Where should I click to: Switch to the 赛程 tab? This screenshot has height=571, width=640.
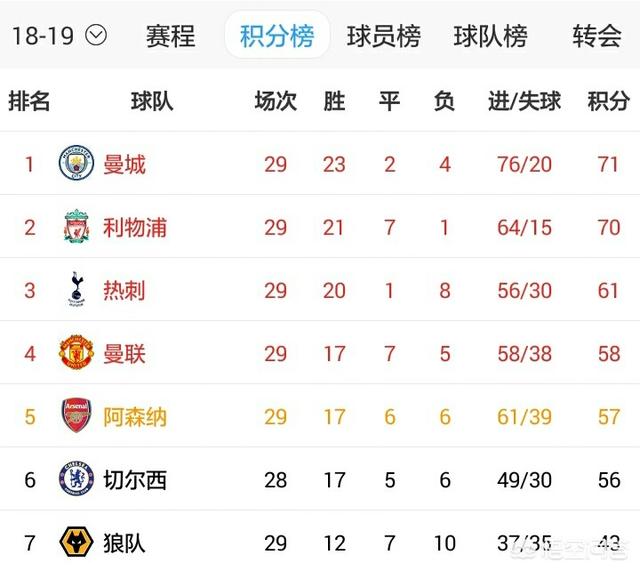(x=170, y=37)
